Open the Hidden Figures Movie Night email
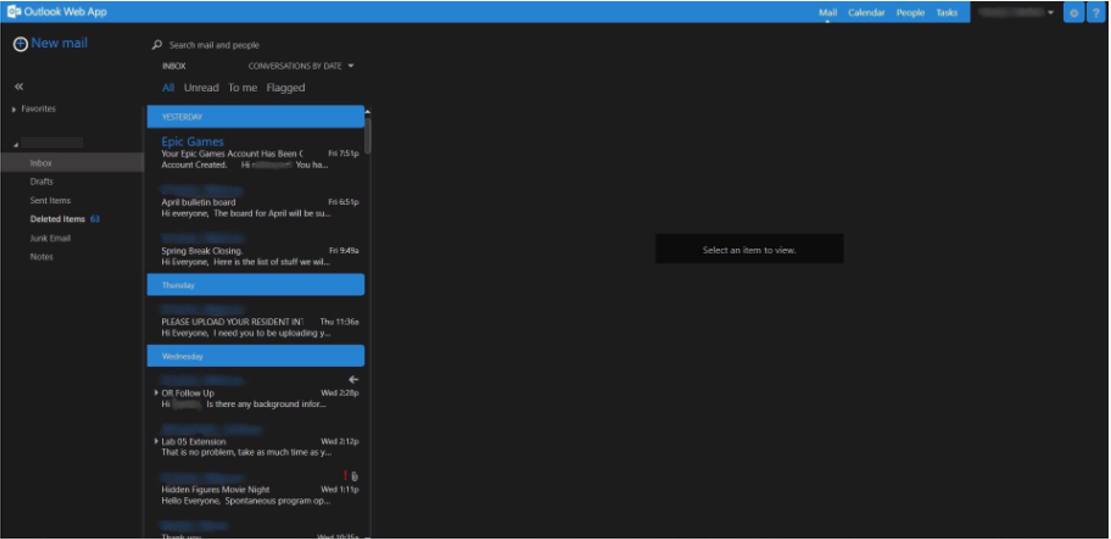 (256, 488)
